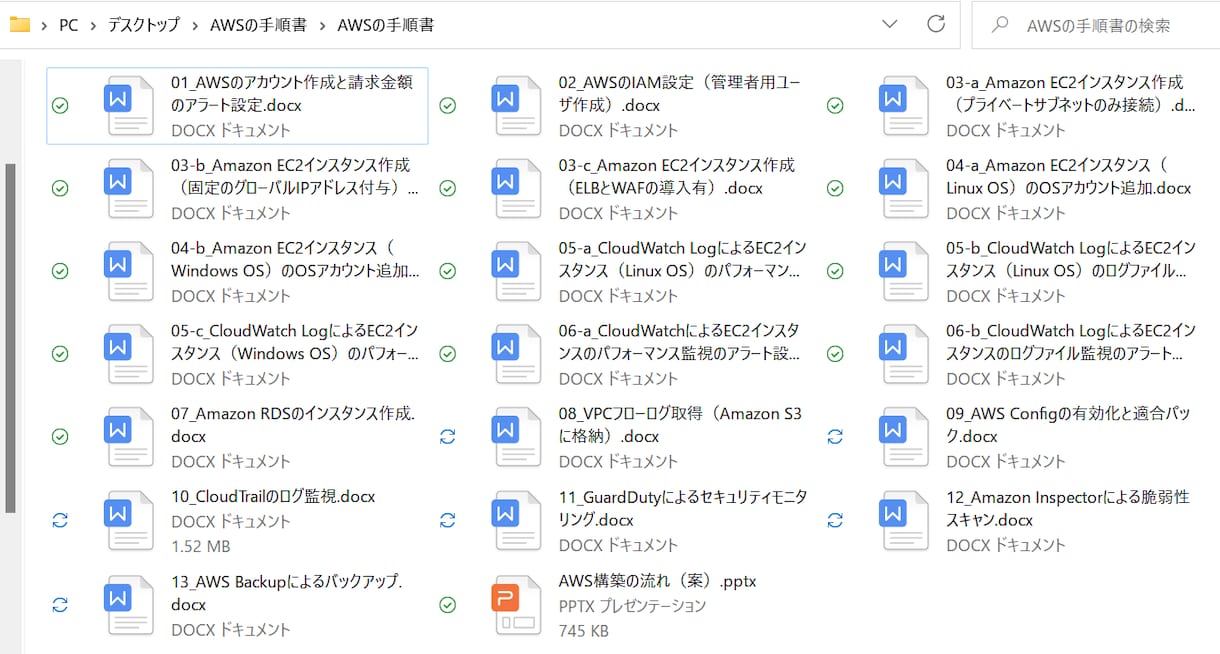Image resolution: width=1220 pixels, height=654 pixels.
Task: Click the file name 11_GuardDutyによるセキュリティモニタリング.docx
Action: tap(683, 508)
